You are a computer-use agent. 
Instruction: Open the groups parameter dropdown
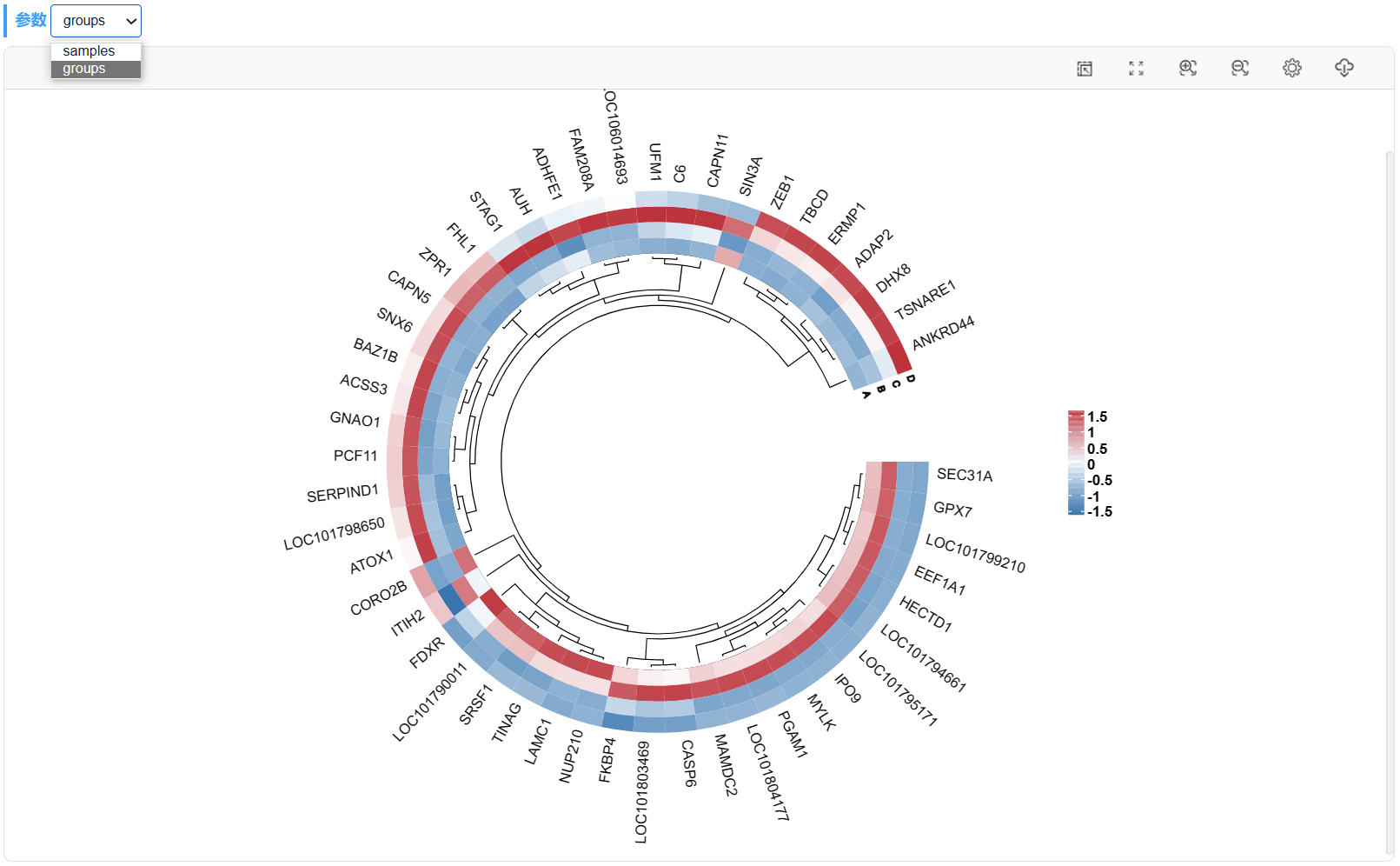(96, 21)
